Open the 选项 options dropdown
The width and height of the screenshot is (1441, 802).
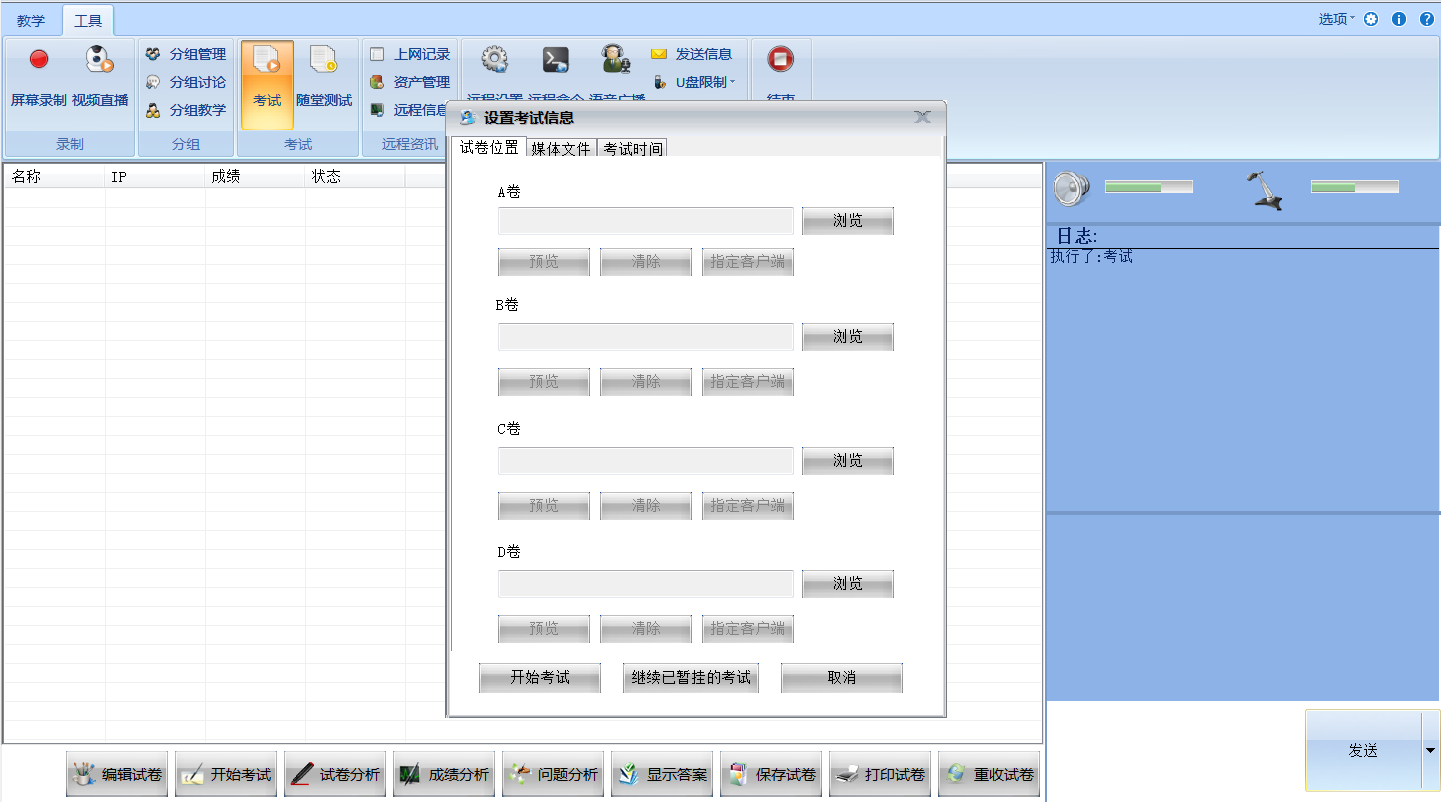(1336, 19)
